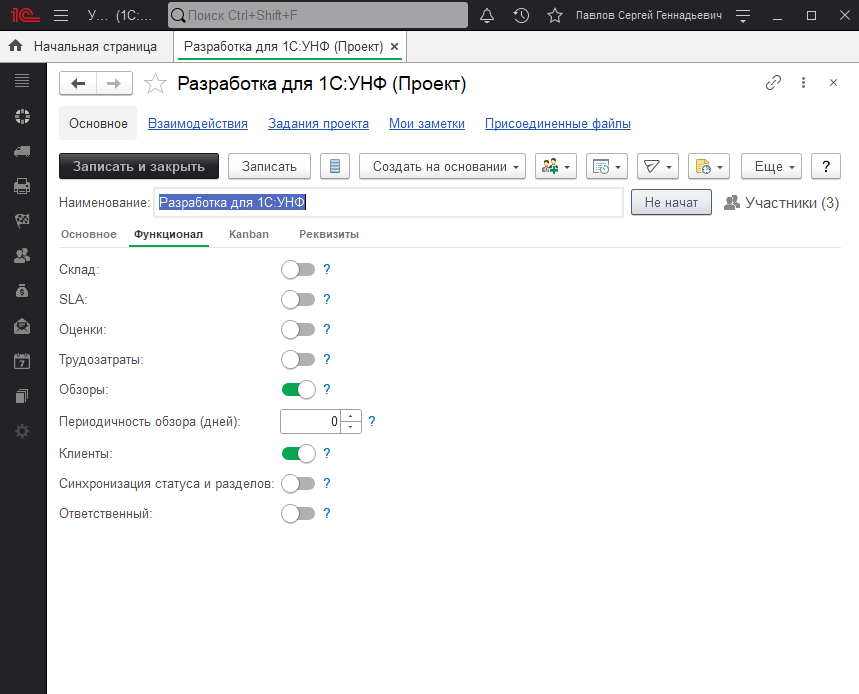Enable the Трудозатраты switch

298,360
